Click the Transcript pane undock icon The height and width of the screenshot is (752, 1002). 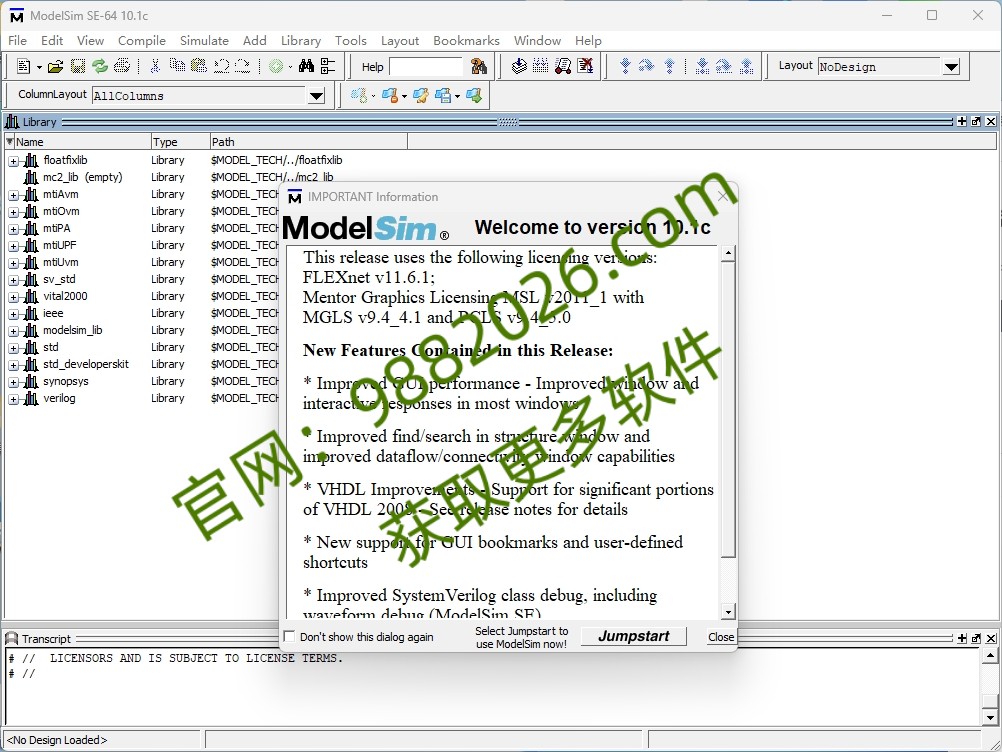coord(976,638)
